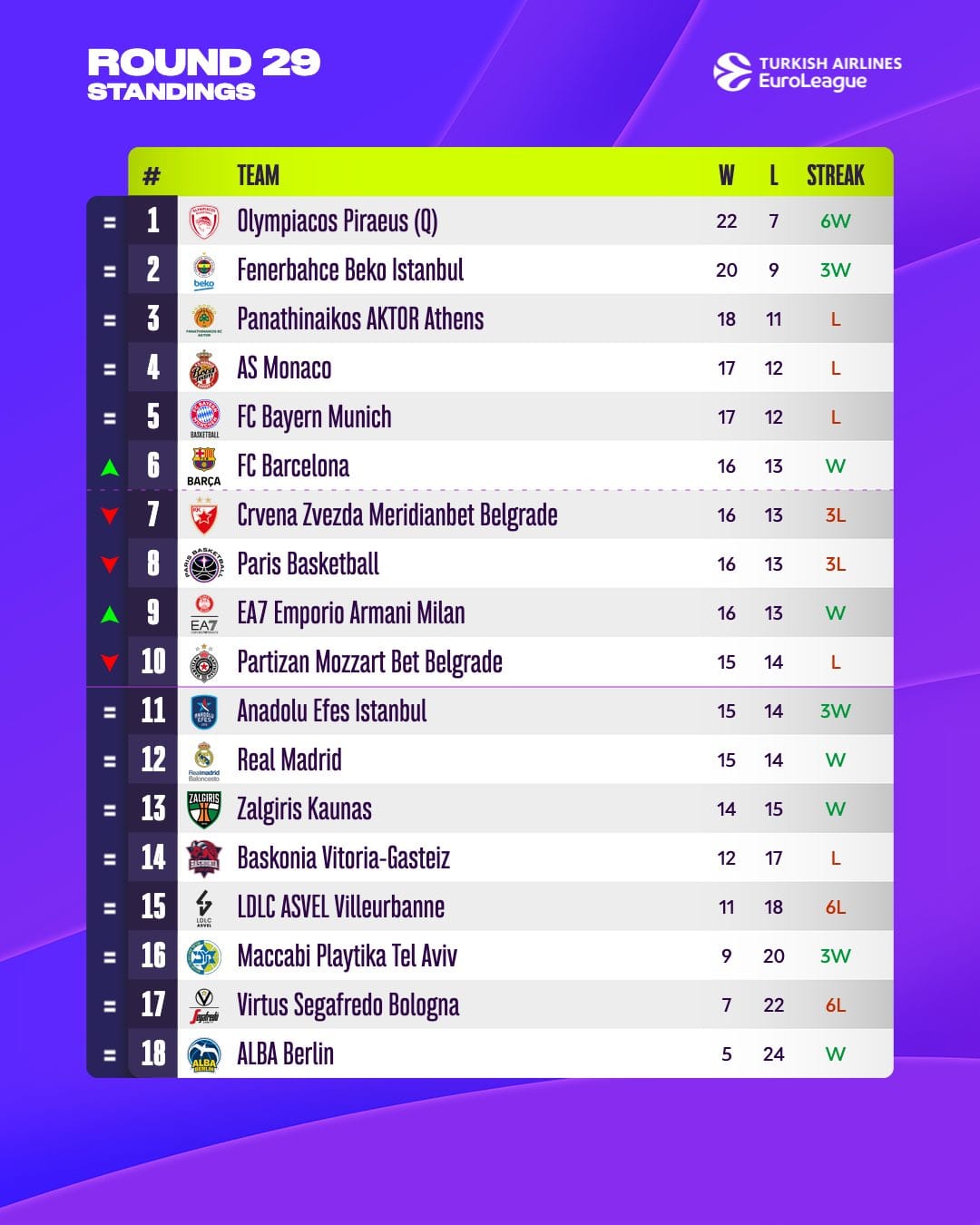This screenshot has width=980, height=1225.
Task: Select the Zalgiris Kaunas green logo
Action: pos(204,809)
